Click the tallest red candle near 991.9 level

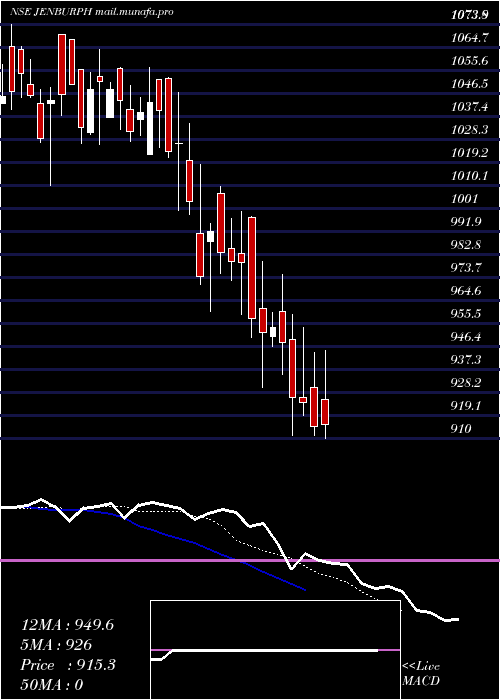[x=252, y=268]
